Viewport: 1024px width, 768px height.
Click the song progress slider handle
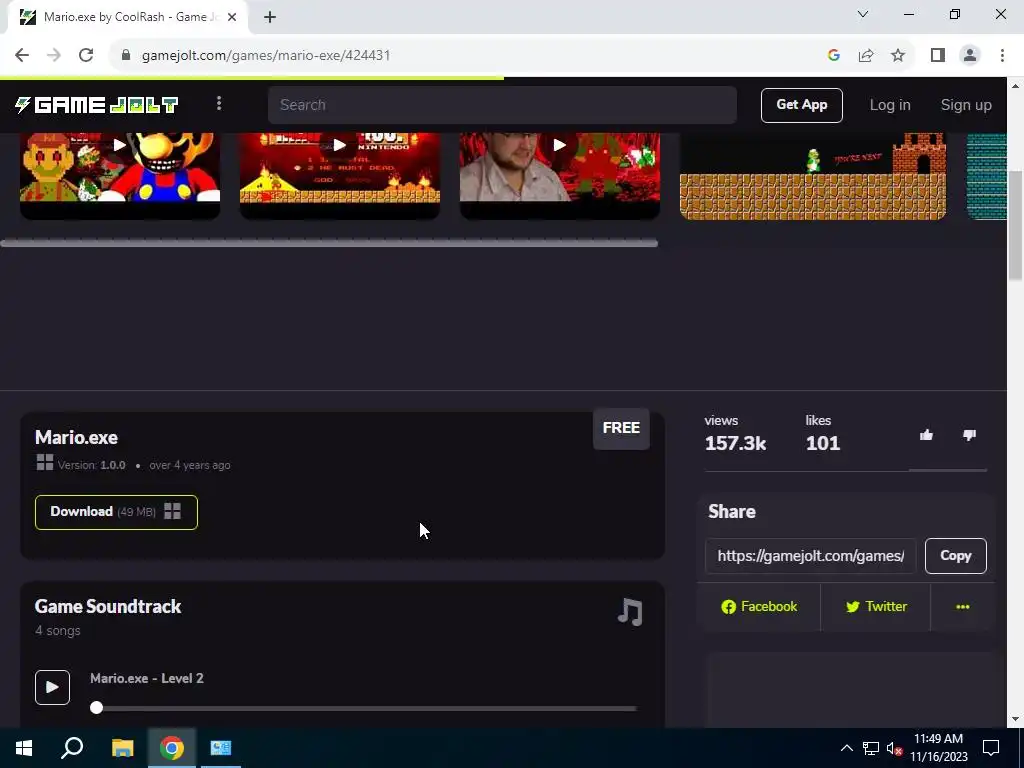pos(97,708)
